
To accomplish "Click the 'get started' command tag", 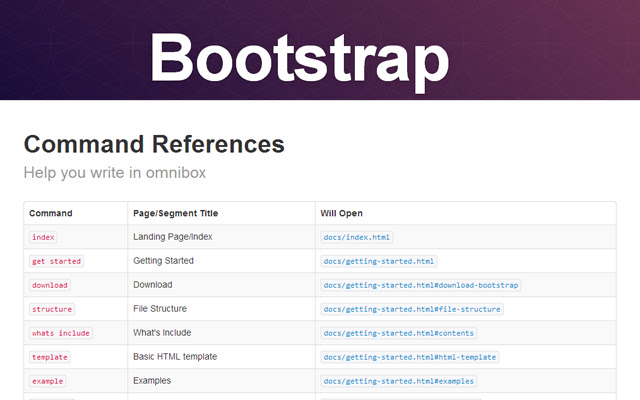I will tap(56, 261).
